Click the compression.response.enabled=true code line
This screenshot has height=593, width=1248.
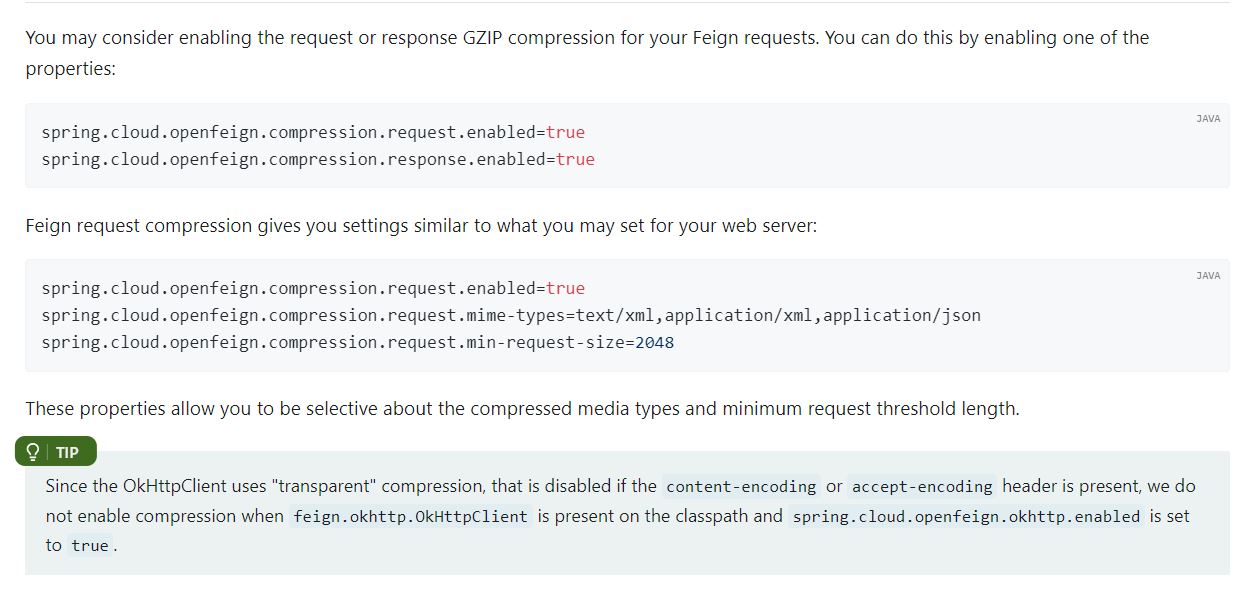click(x=317, y=159)
